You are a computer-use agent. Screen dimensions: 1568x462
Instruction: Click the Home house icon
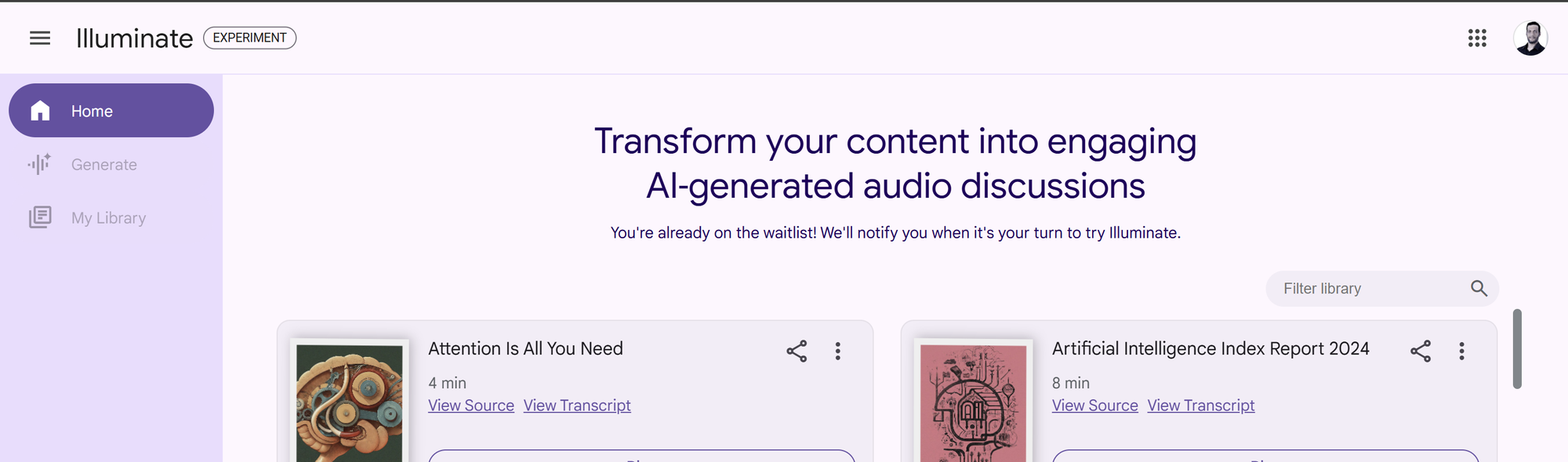pyautogui.click(x=40, y=111)
